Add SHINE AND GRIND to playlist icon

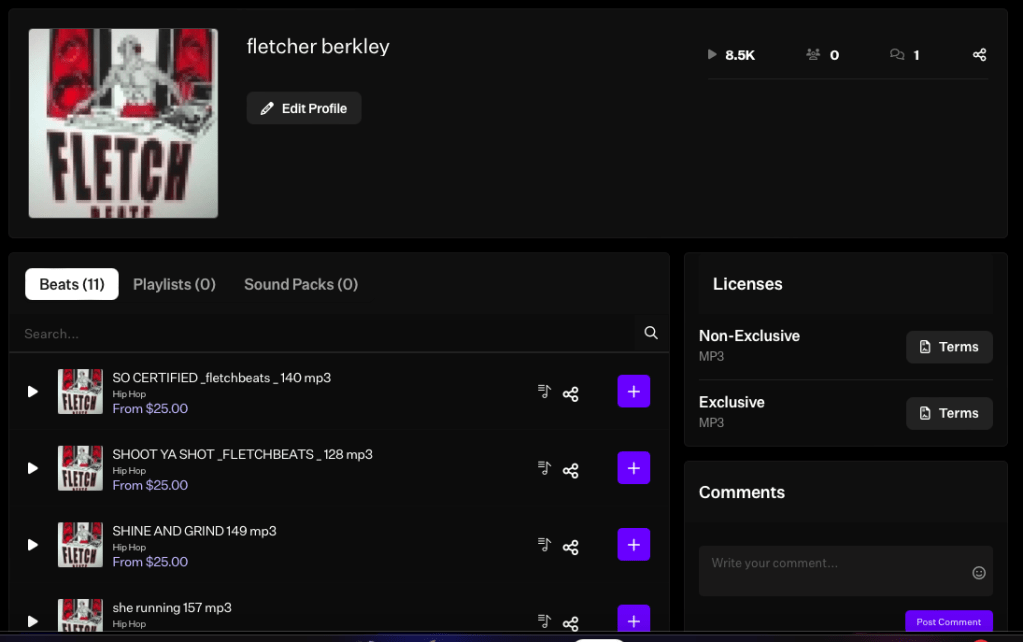[544, 545]
